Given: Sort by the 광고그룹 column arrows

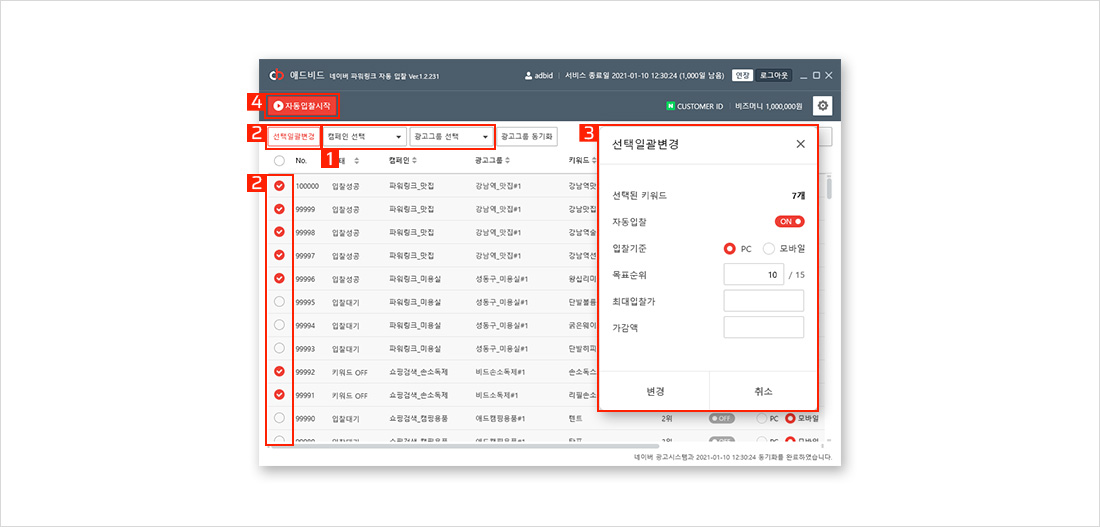Looking at the screenshot, I should [507, 161].
